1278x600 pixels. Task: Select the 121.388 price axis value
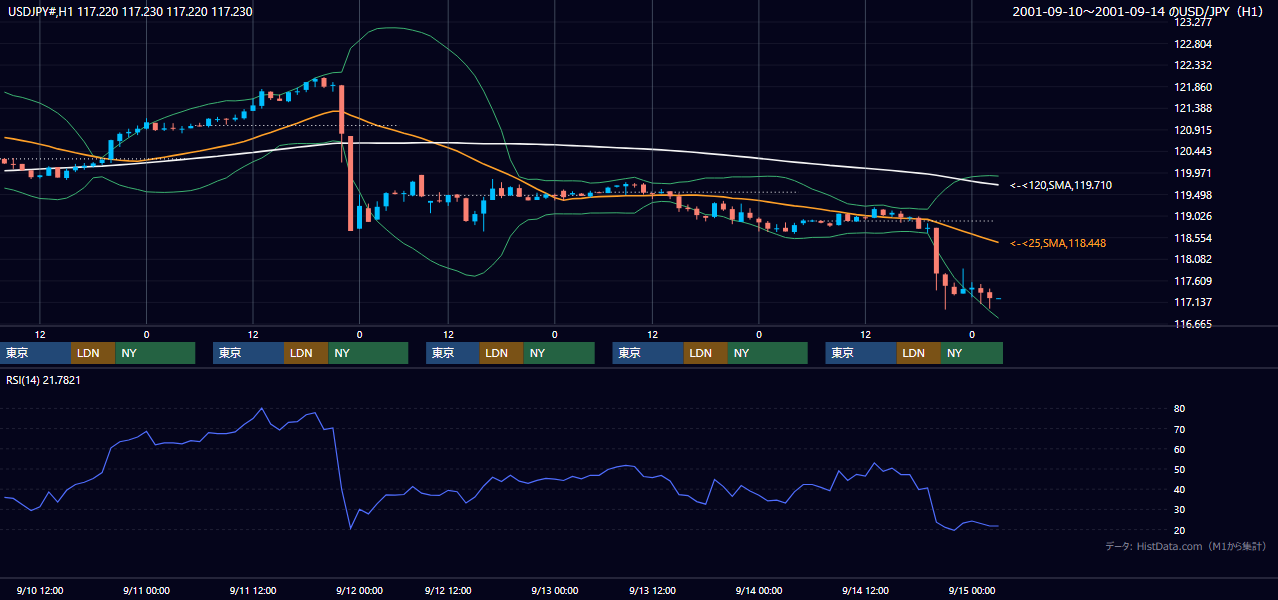coord(1192,108)
